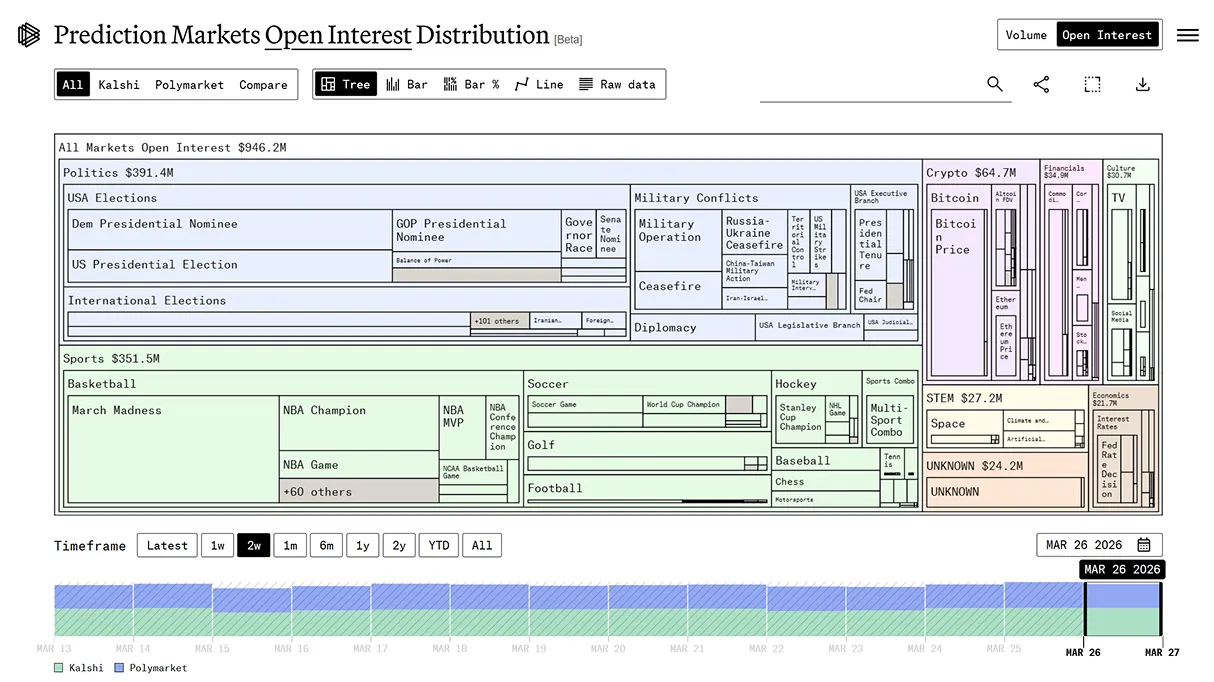Select the 1y timeframe
The height and width of the screenshot is (682, 1214).
click(363, 545)
